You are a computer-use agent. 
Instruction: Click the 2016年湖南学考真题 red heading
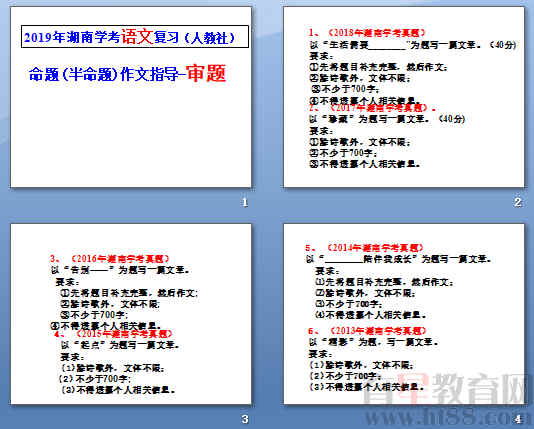pos(110,259)
